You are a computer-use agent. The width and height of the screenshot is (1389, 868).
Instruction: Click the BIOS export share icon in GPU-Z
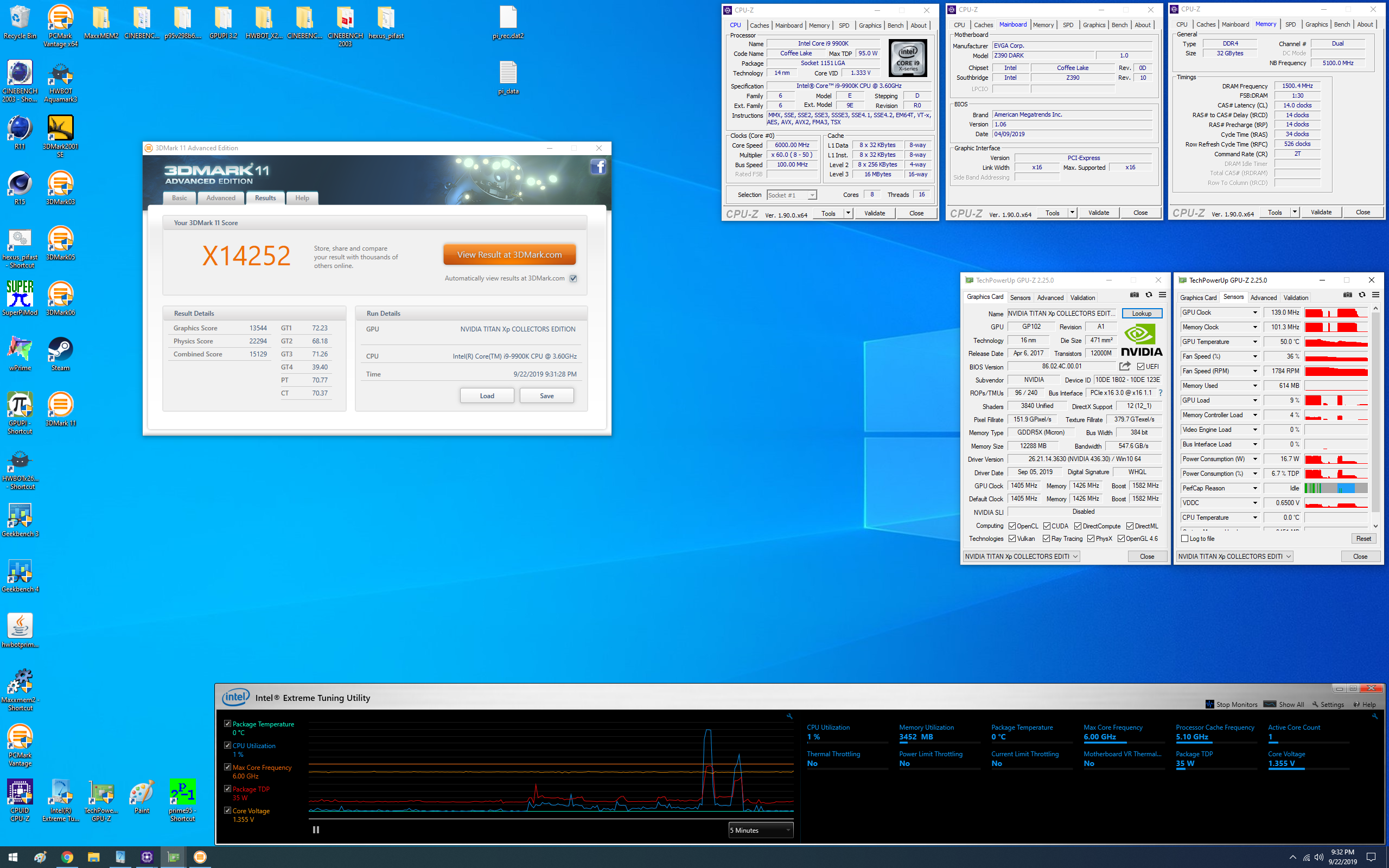pos(1124,366)
